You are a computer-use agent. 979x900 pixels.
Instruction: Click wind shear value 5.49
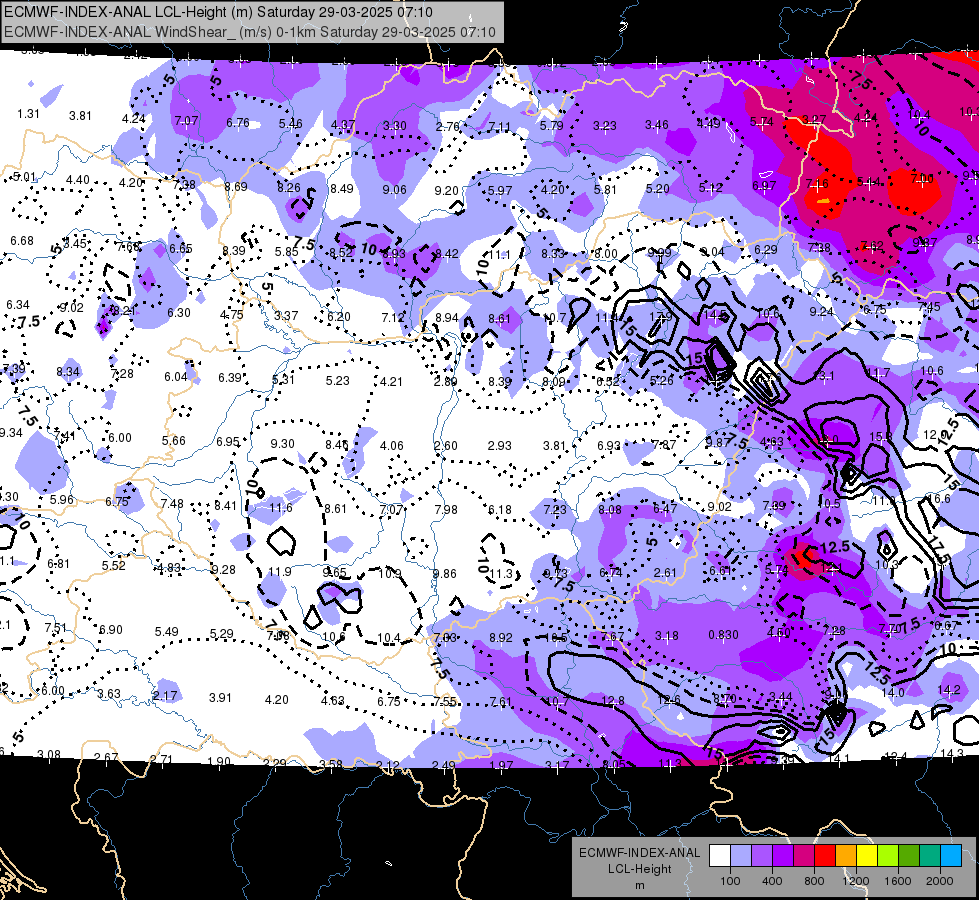tap(167, 631)
